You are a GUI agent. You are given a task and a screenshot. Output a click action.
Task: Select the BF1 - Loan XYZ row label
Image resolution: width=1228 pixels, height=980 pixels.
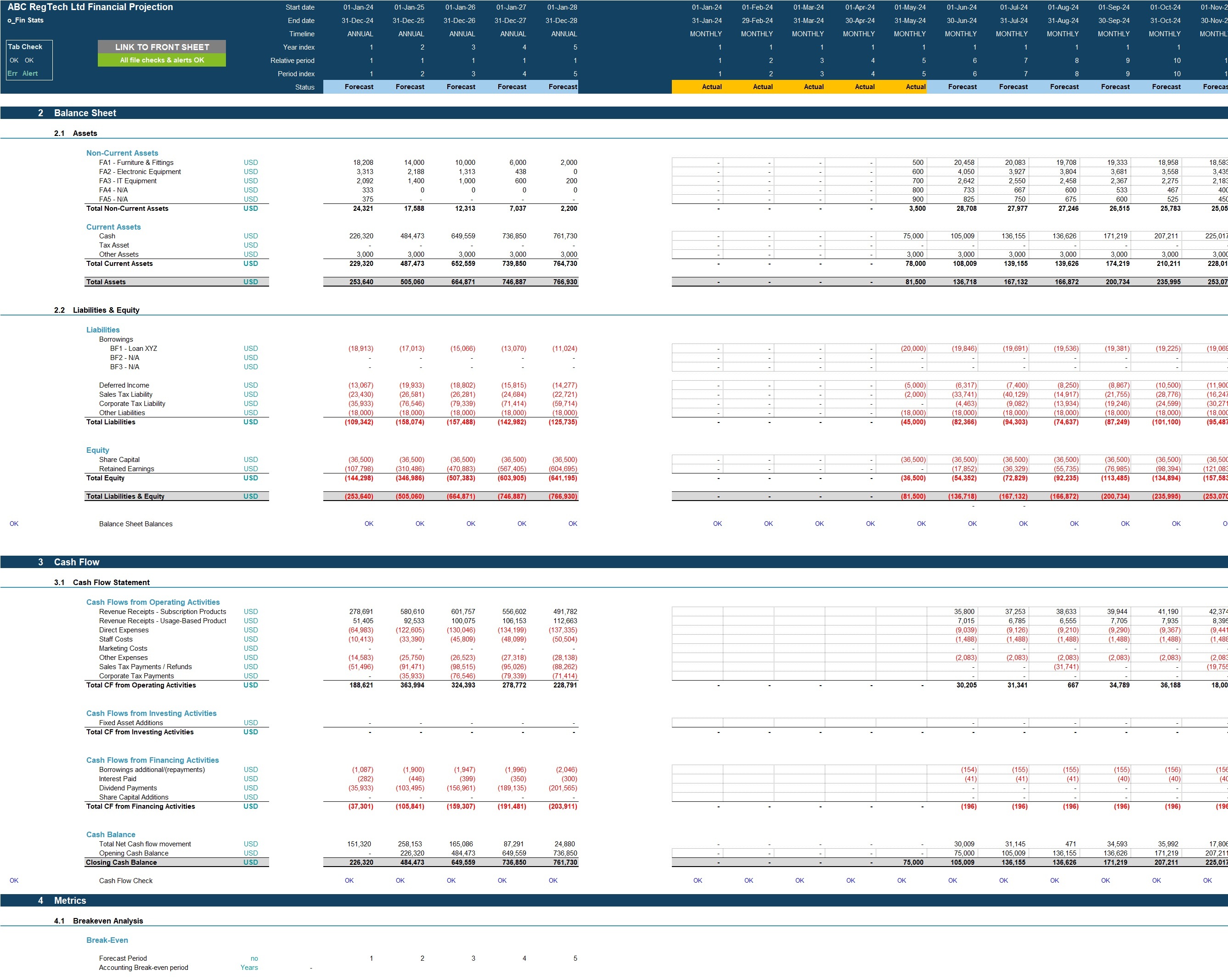[134, 349]
